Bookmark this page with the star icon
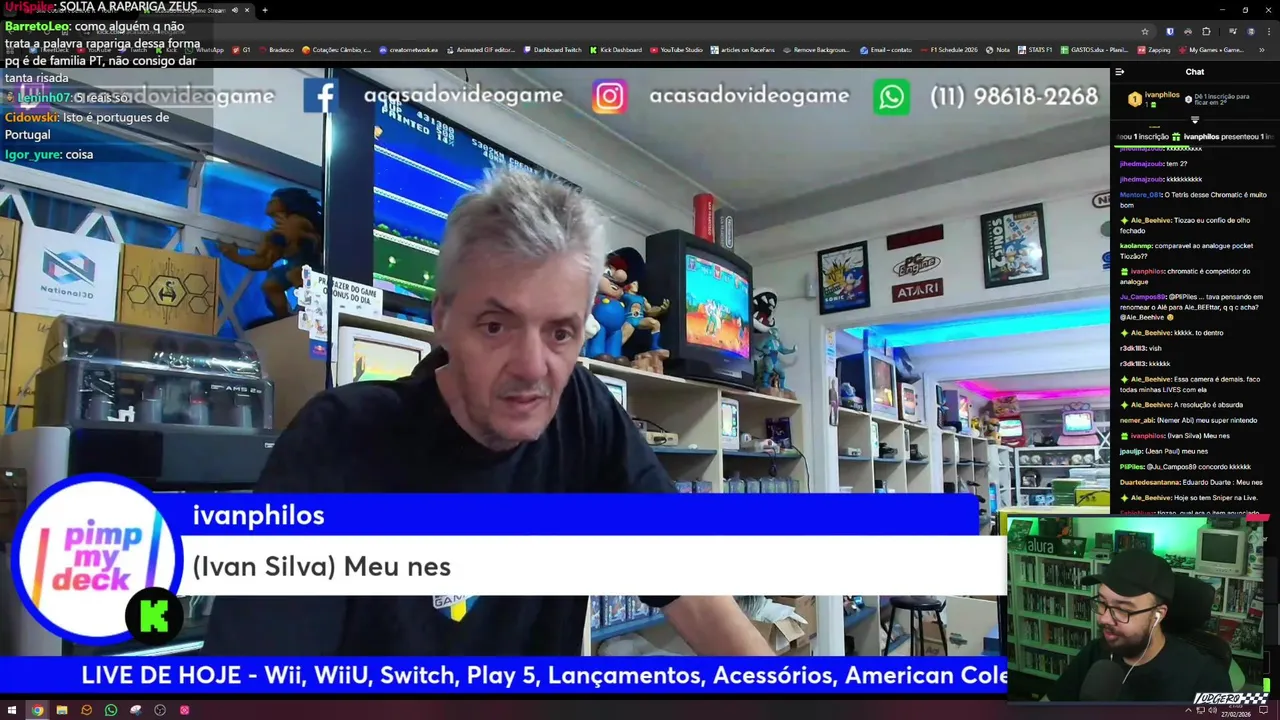 (x=1147, y=31)
